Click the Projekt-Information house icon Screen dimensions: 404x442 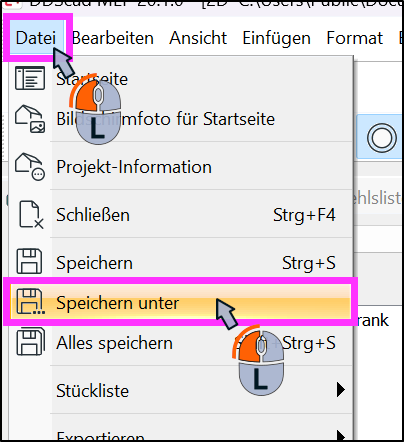coord(30,166)
